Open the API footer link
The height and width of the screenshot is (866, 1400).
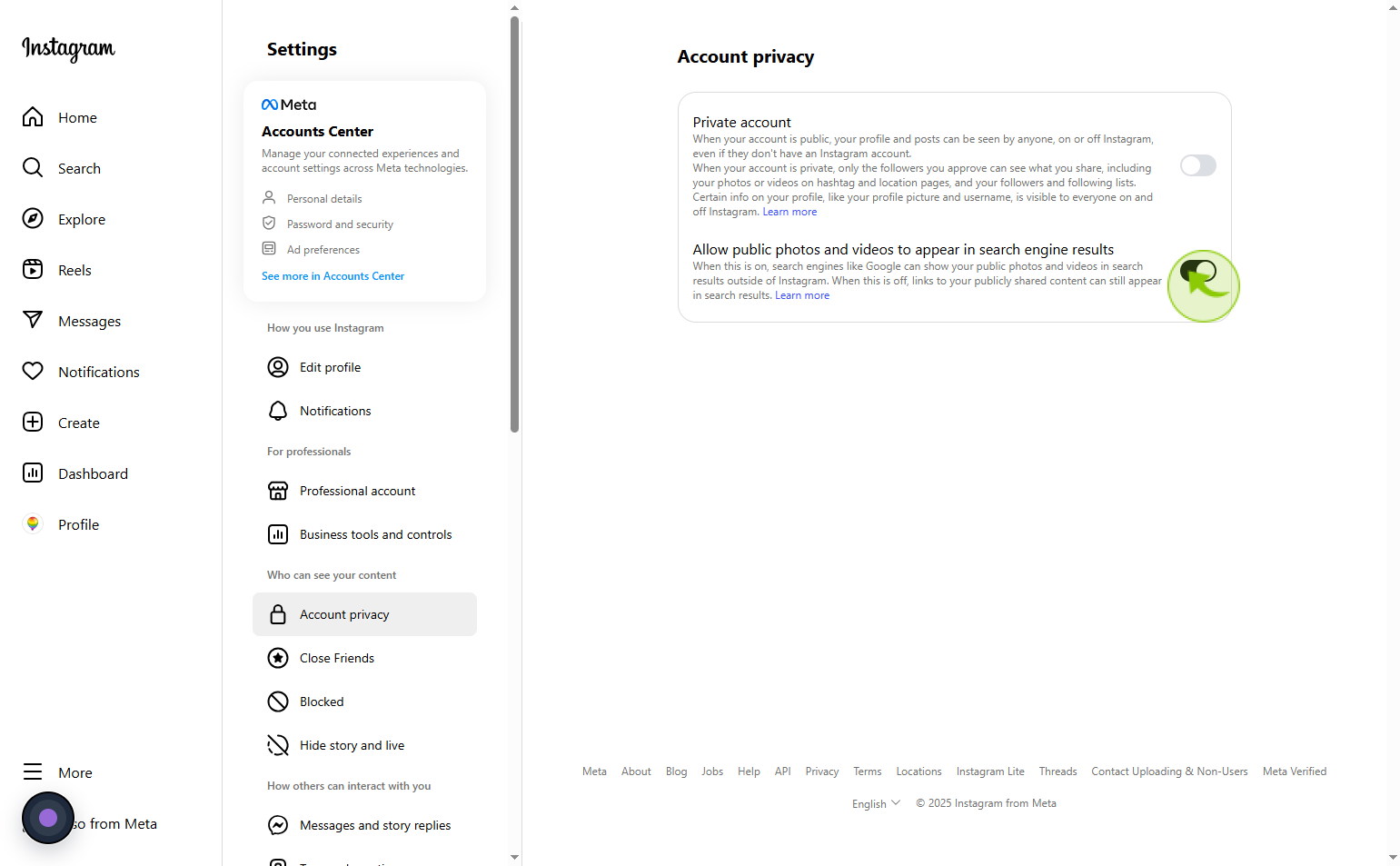tap(782, 771)
